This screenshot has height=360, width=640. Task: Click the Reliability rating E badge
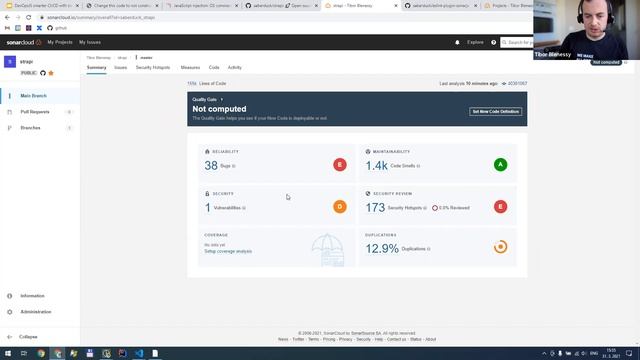340,164
